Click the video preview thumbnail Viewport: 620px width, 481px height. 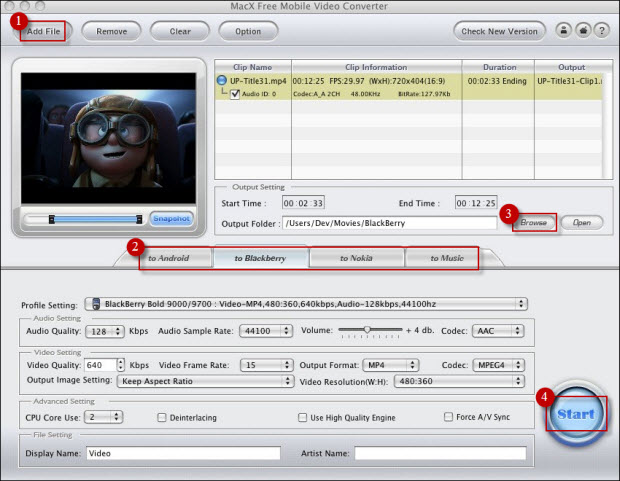pyautogui.click(x=108, y=138)
